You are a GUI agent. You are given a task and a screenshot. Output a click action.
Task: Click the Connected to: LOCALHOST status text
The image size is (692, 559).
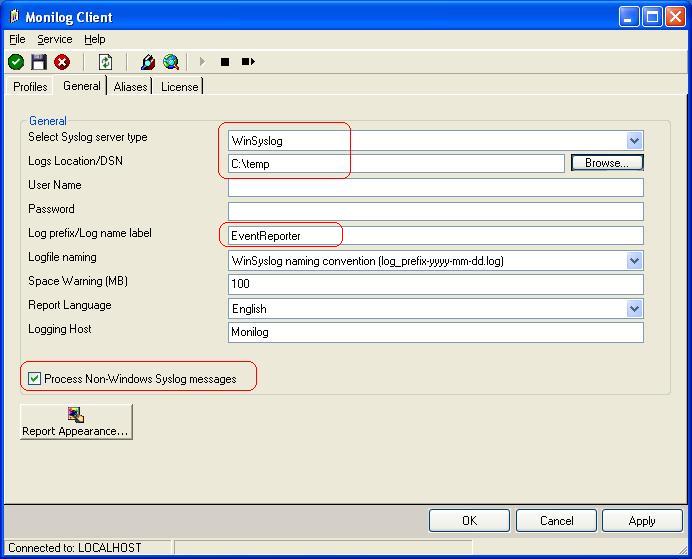coord(75,548)
